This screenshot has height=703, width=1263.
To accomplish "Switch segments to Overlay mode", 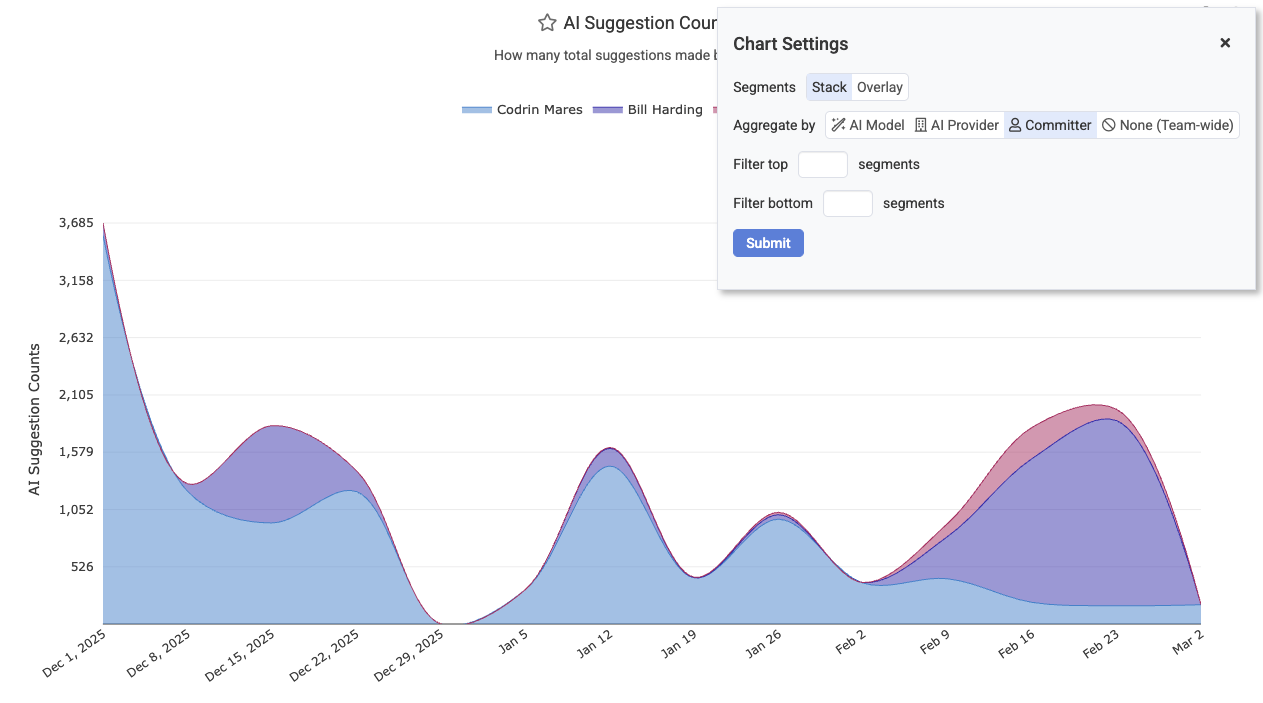I will (x=880, y=87).
